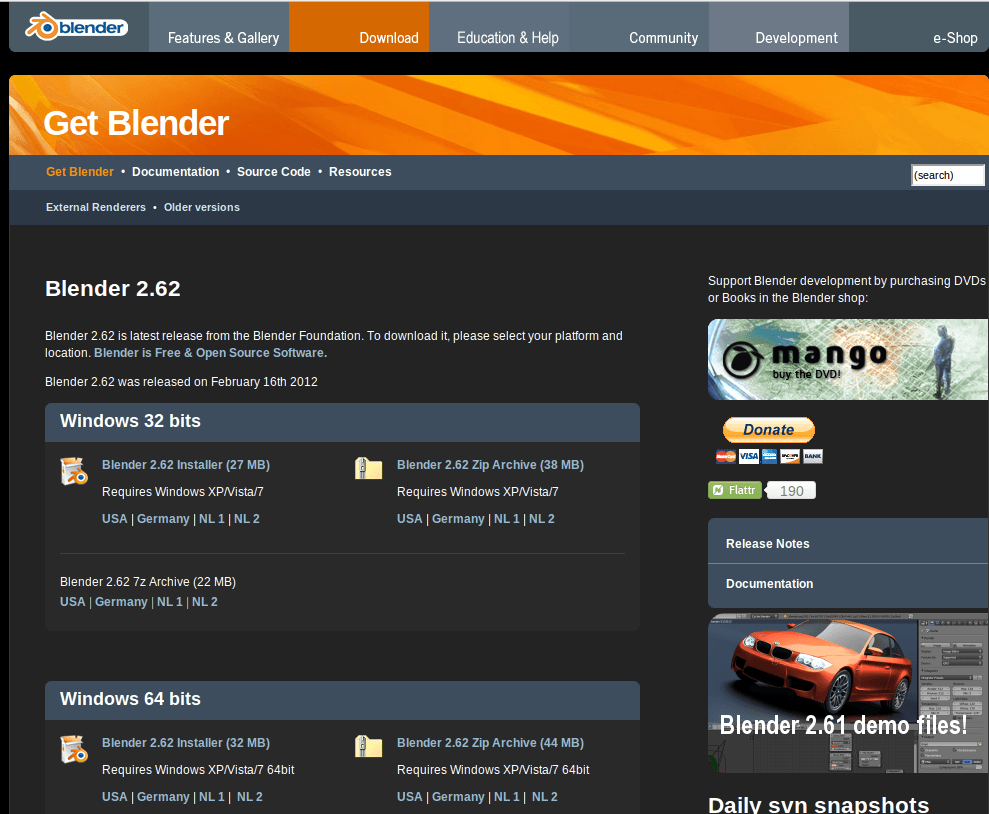
Task: Download 64-bit installer from NL 2 mirror
Action: pos(250,797)
